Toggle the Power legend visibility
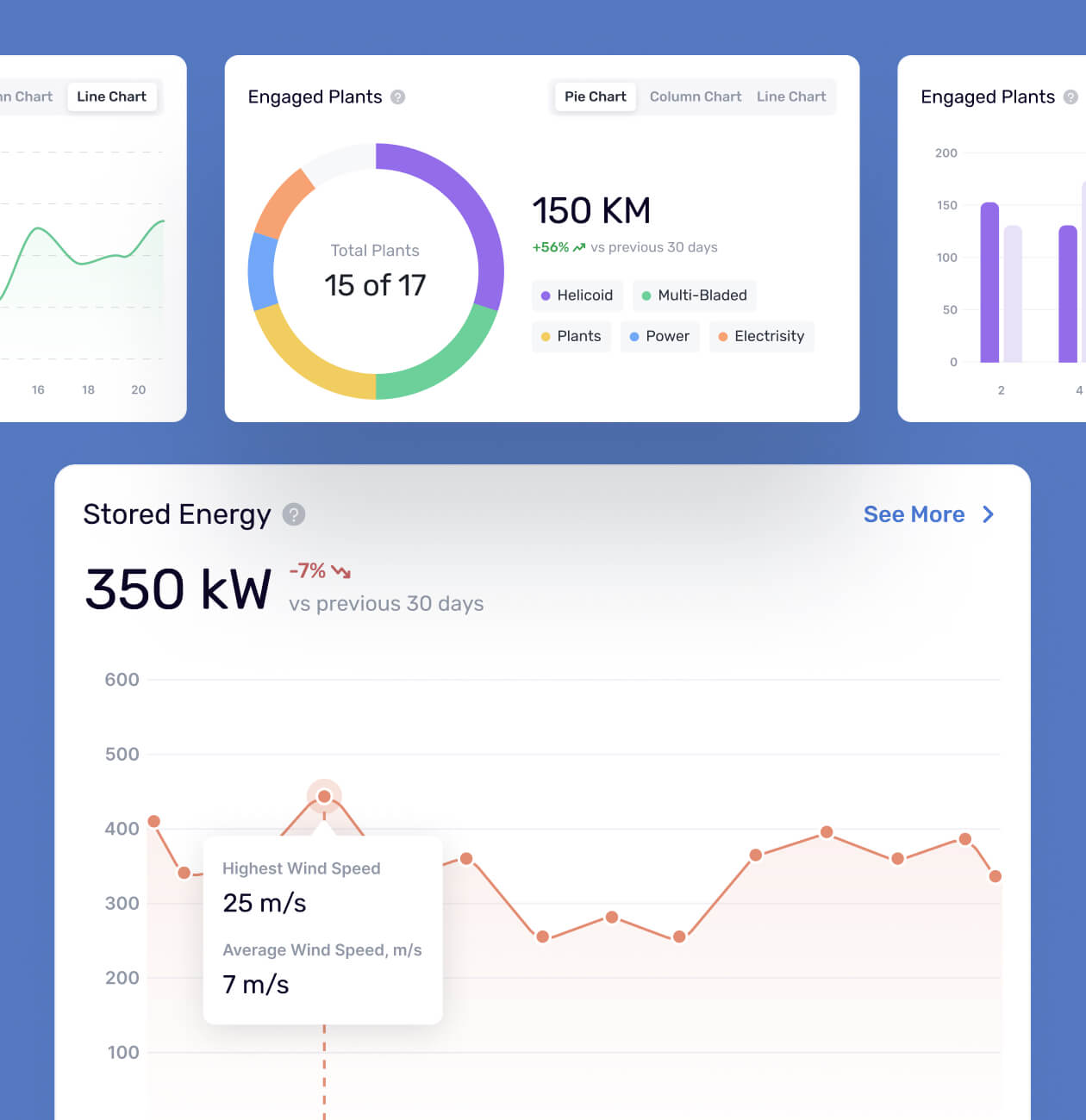Screen dimensions: 1086x1120 pos(660,337)
